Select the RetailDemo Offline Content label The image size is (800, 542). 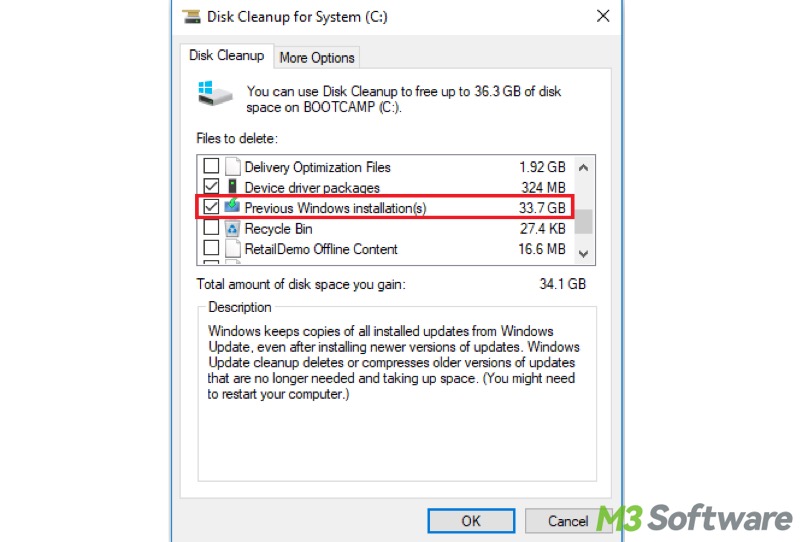[320, 249]
